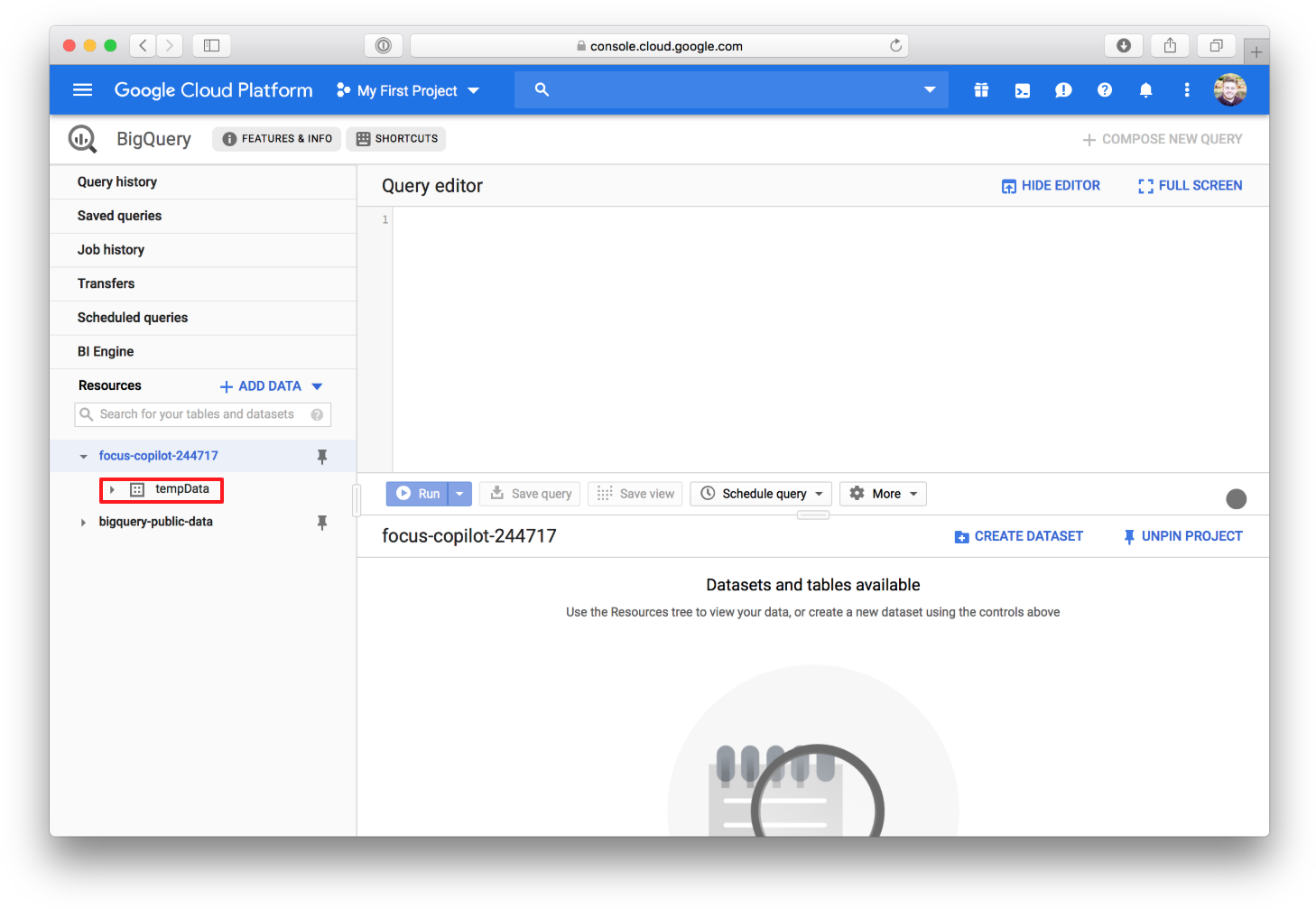Click the tables and datasets search field
Image resolution: width=1316 pixels, height=909 pixels.
[x=203, y=414]
